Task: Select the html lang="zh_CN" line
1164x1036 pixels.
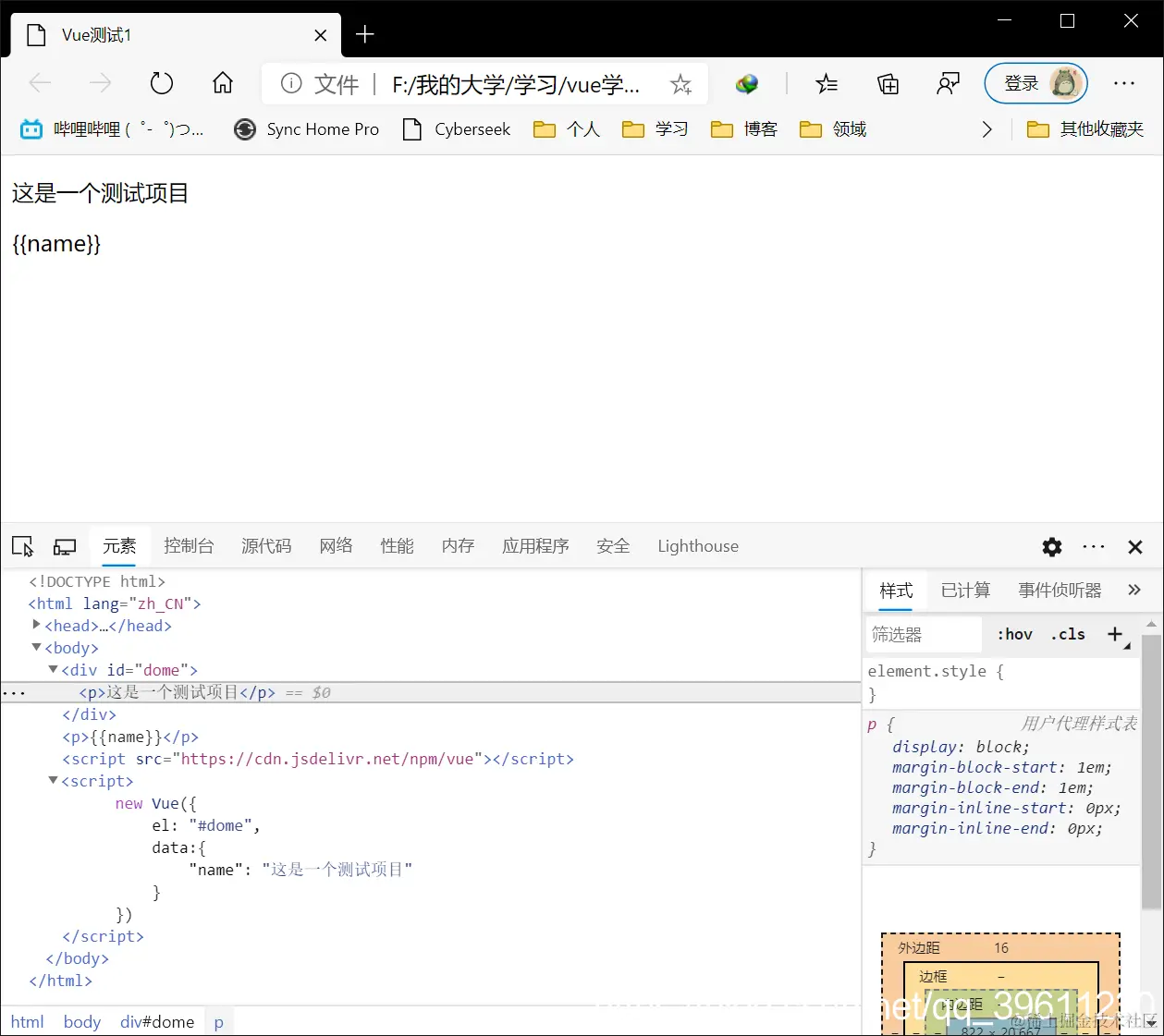Action: point(115,603)
